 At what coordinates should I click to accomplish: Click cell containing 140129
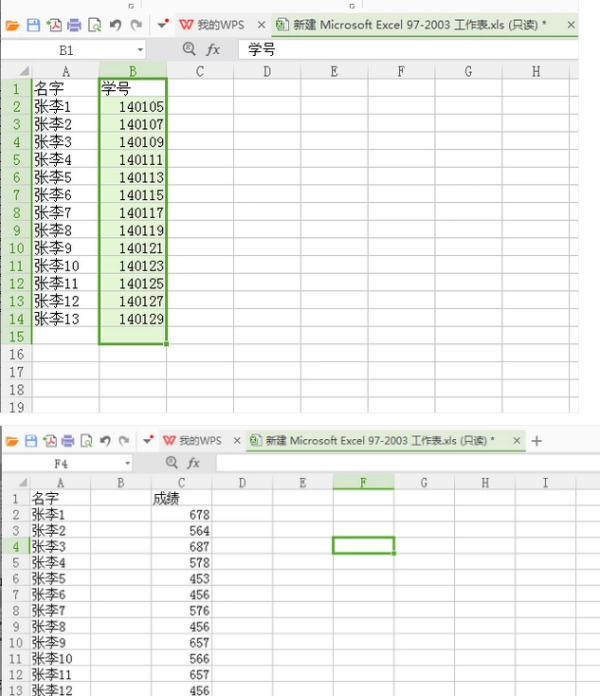[x=133, y=319]
